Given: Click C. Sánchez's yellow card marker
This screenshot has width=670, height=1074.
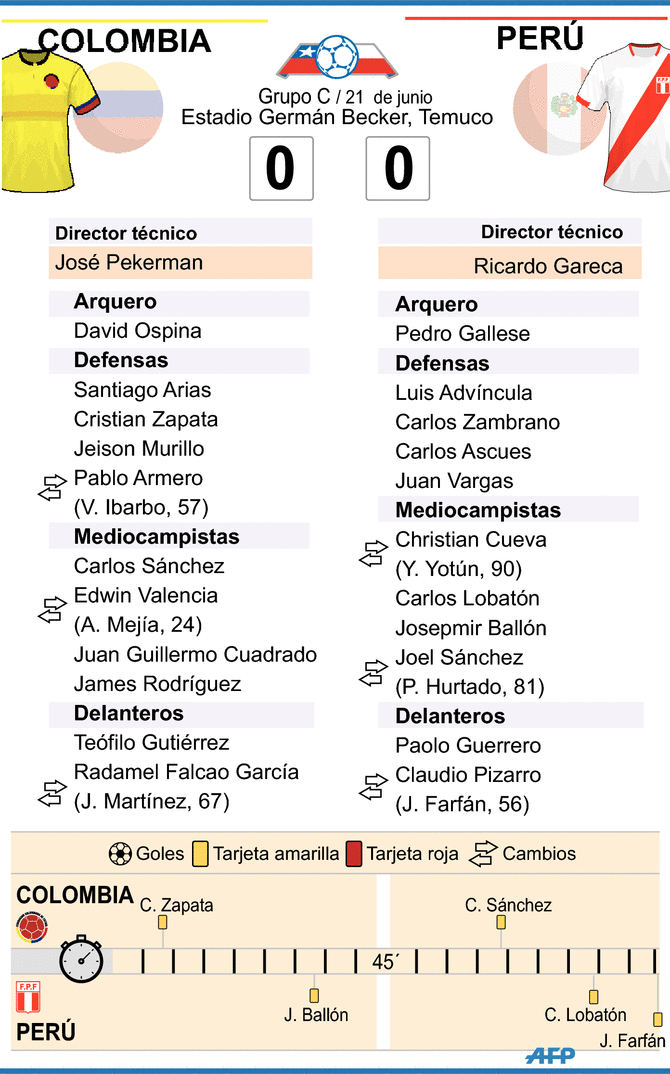Looking at the screenshot, I should pos(500,925).
